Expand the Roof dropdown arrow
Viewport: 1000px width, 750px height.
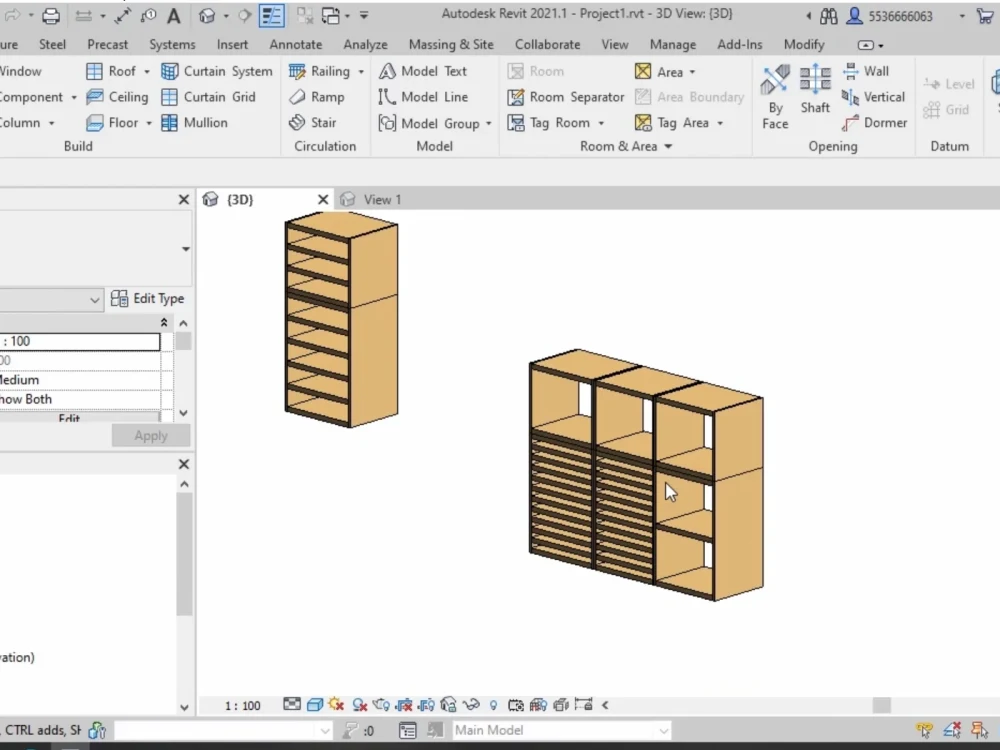click(x=147, y=71)
